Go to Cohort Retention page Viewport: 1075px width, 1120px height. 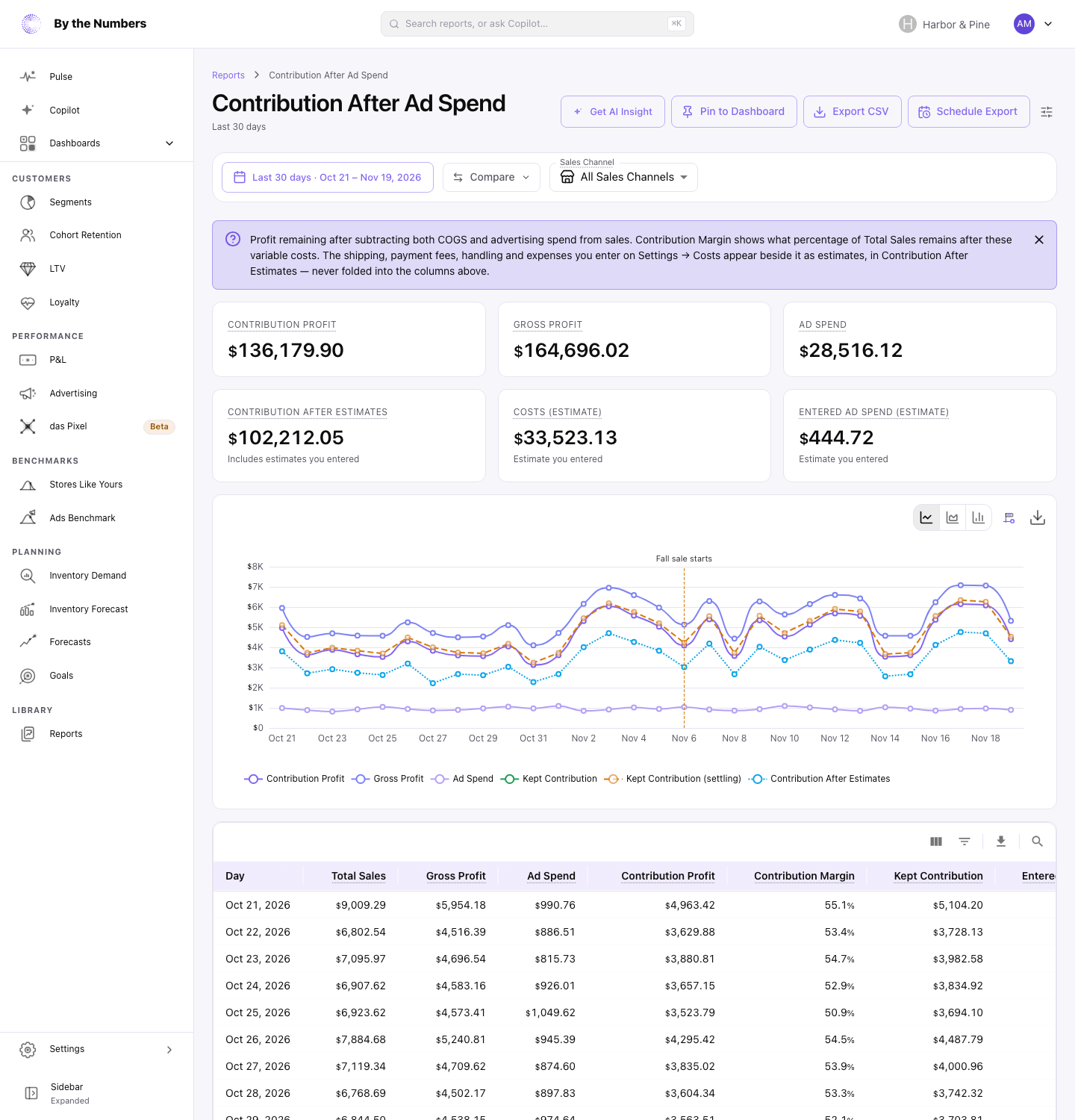click(97, 235)
